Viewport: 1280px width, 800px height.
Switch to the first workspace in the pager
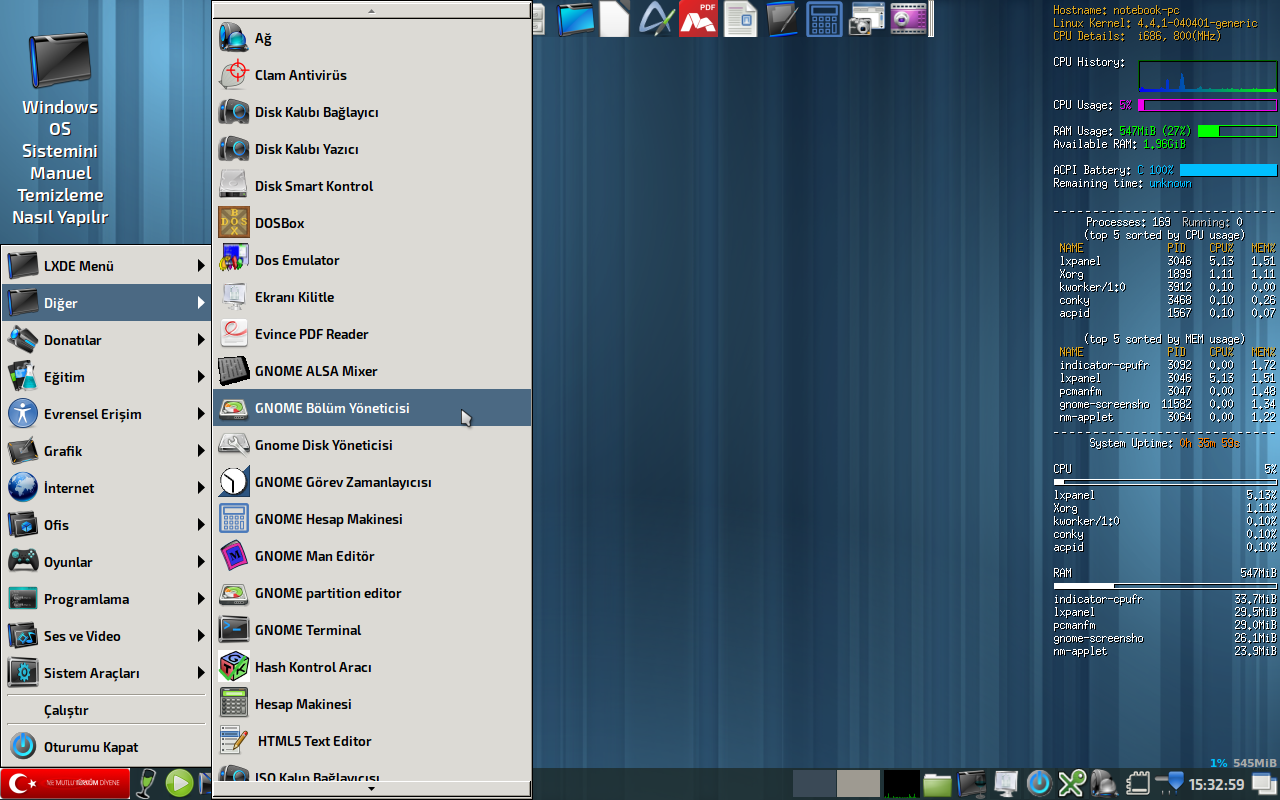[x=814, y=784]
